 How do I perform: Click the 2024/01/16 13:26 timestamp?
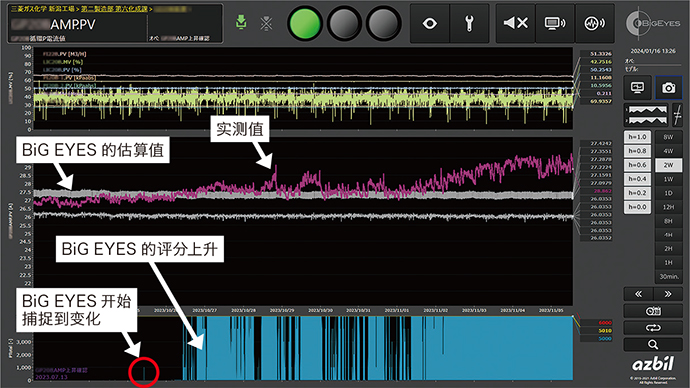tap(653, 51)
